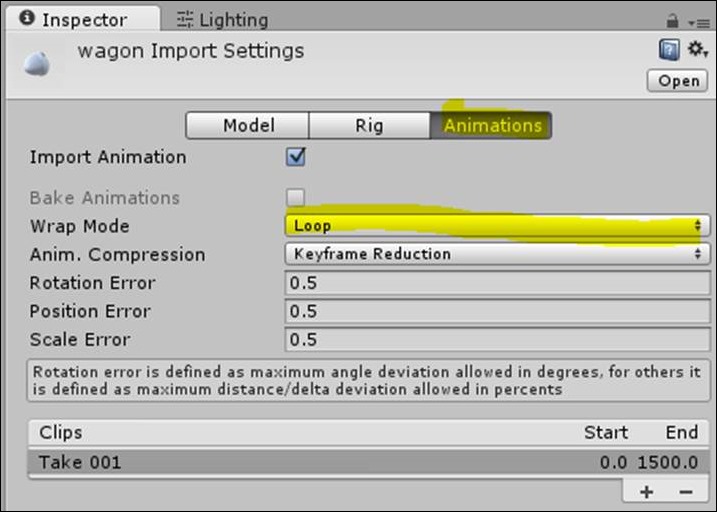Screen dimensions: 717x512
Task: Open the panel options menu icon
Action: click(x=699, y=23)
